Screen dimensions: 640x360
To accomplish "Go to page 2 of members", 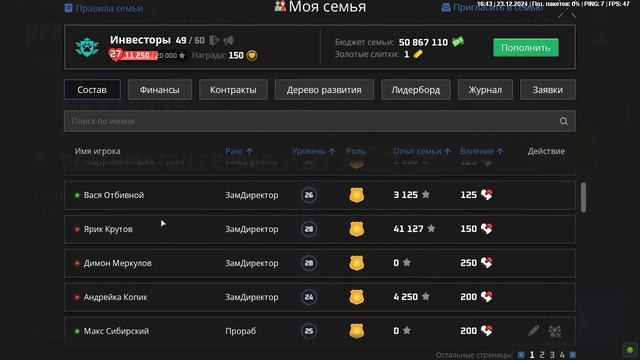I will [x=542, y=355].
